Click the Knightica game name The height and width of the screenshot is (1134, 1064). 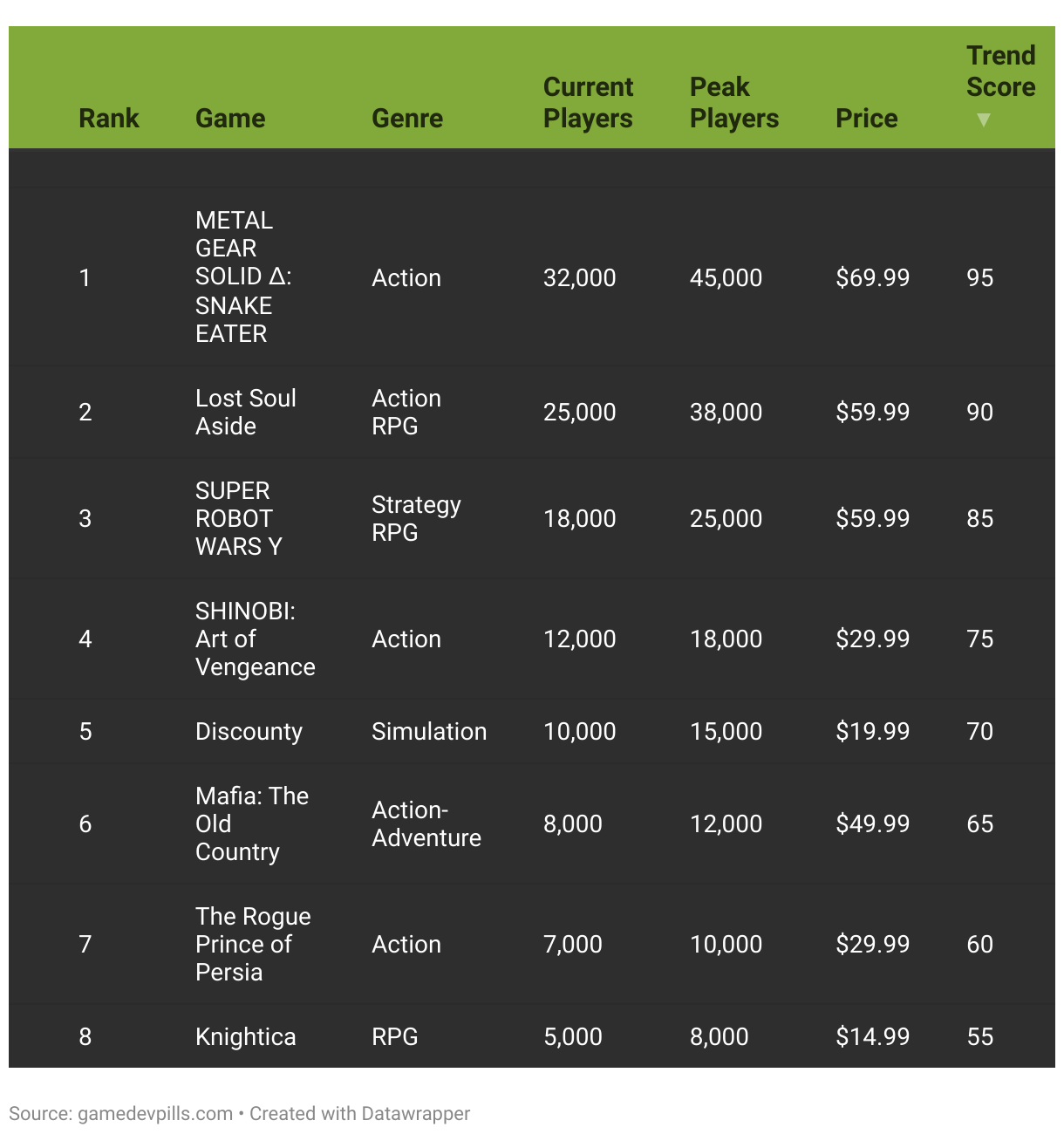click(x=245, y=1036)
